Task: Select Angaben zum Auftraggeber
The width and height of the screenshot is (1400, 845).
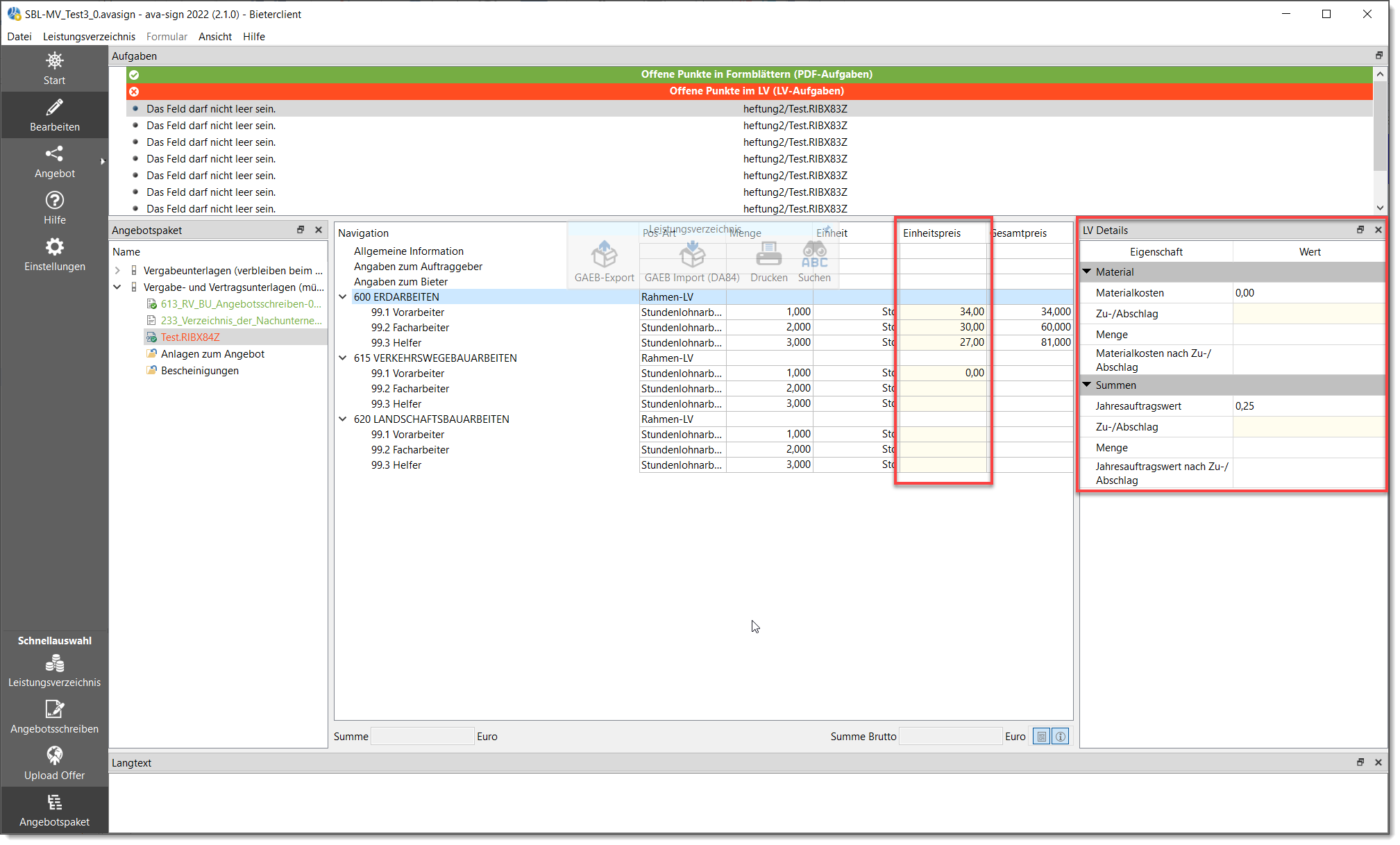Action: [x=418, y=267]
